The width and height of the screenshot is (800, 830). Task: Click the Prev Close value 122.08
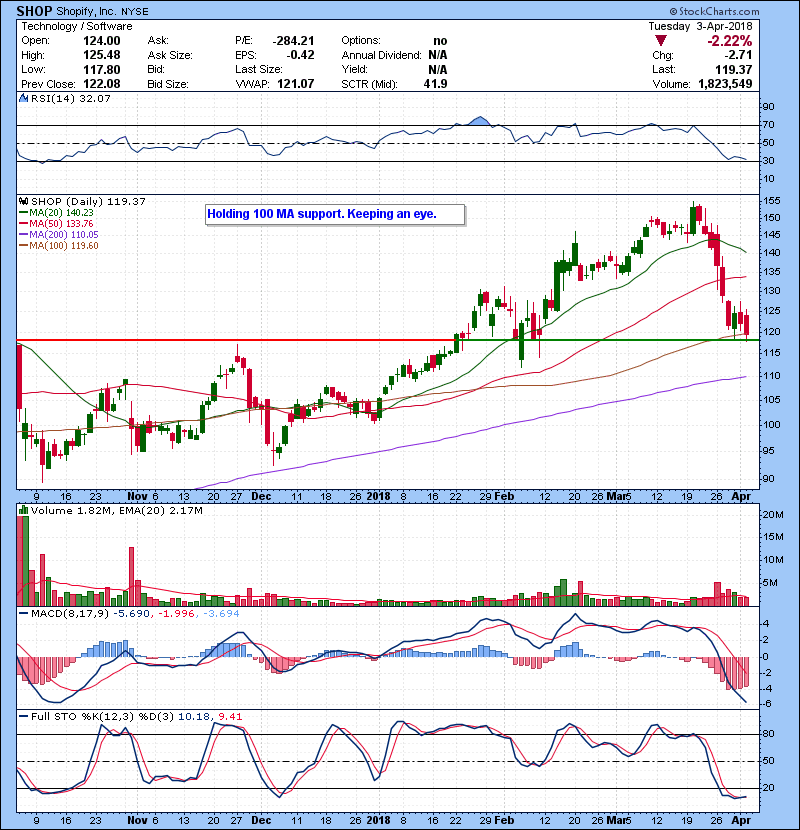[x=102, y=84]
